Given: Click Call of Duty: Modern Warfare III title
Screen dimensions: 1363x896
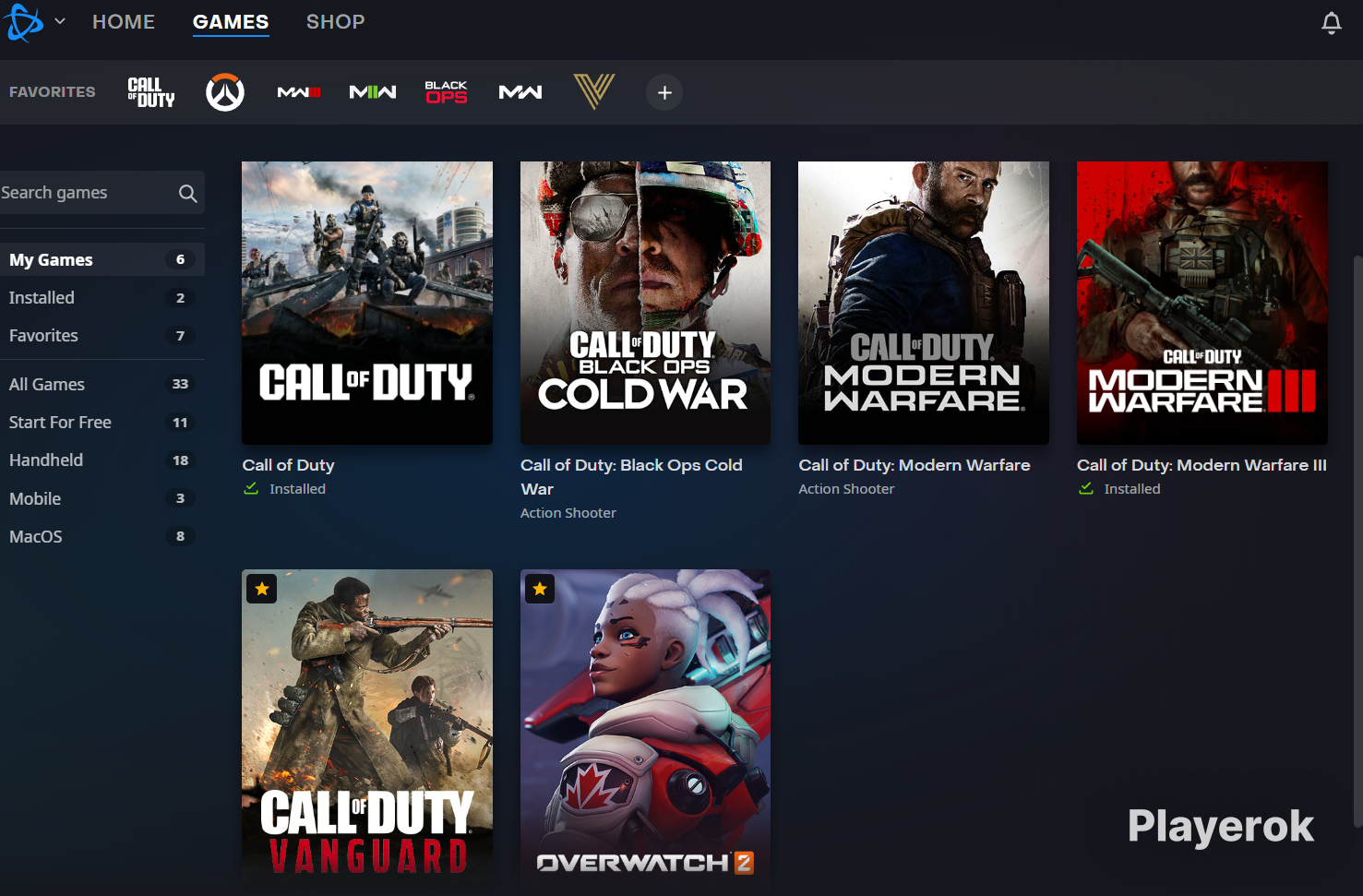Looking at the screenshot, I should [1202, 465].
